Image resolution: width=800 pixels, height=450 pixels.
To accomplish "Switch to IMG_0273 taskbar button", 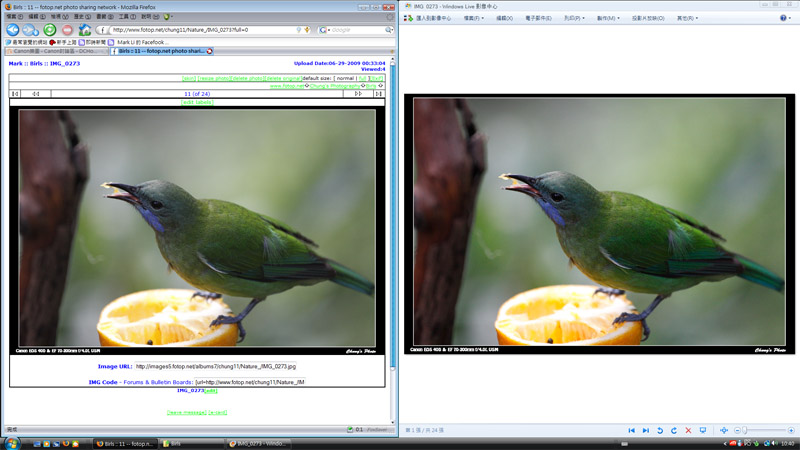I will pyautogui.click(x=259, y=444).
